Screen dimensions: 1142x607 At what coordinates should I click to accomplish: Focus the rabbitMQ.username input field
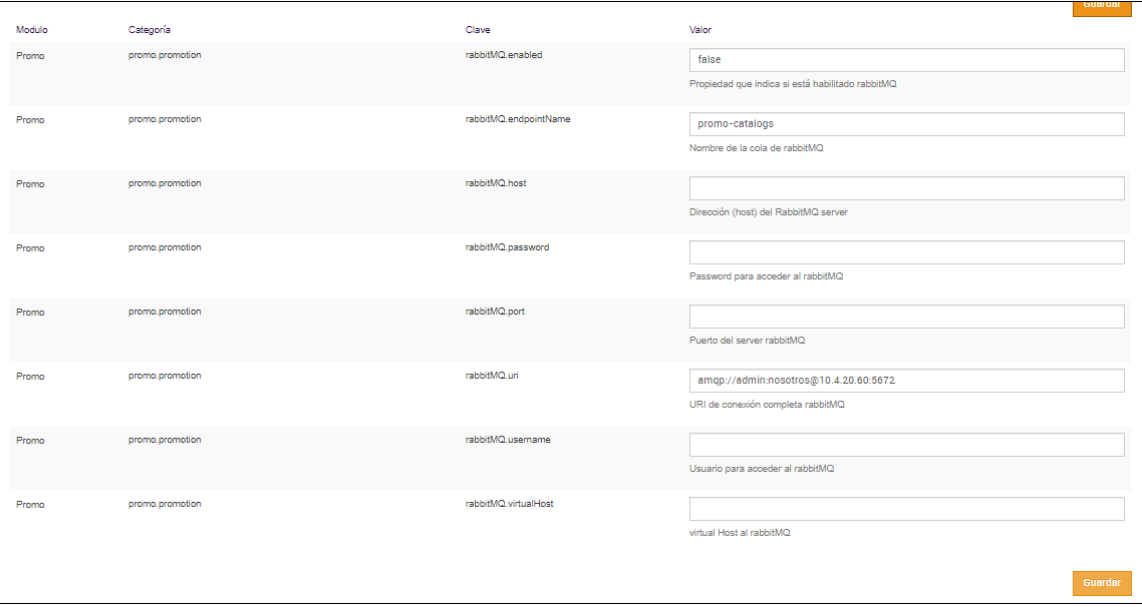[906, 445]
